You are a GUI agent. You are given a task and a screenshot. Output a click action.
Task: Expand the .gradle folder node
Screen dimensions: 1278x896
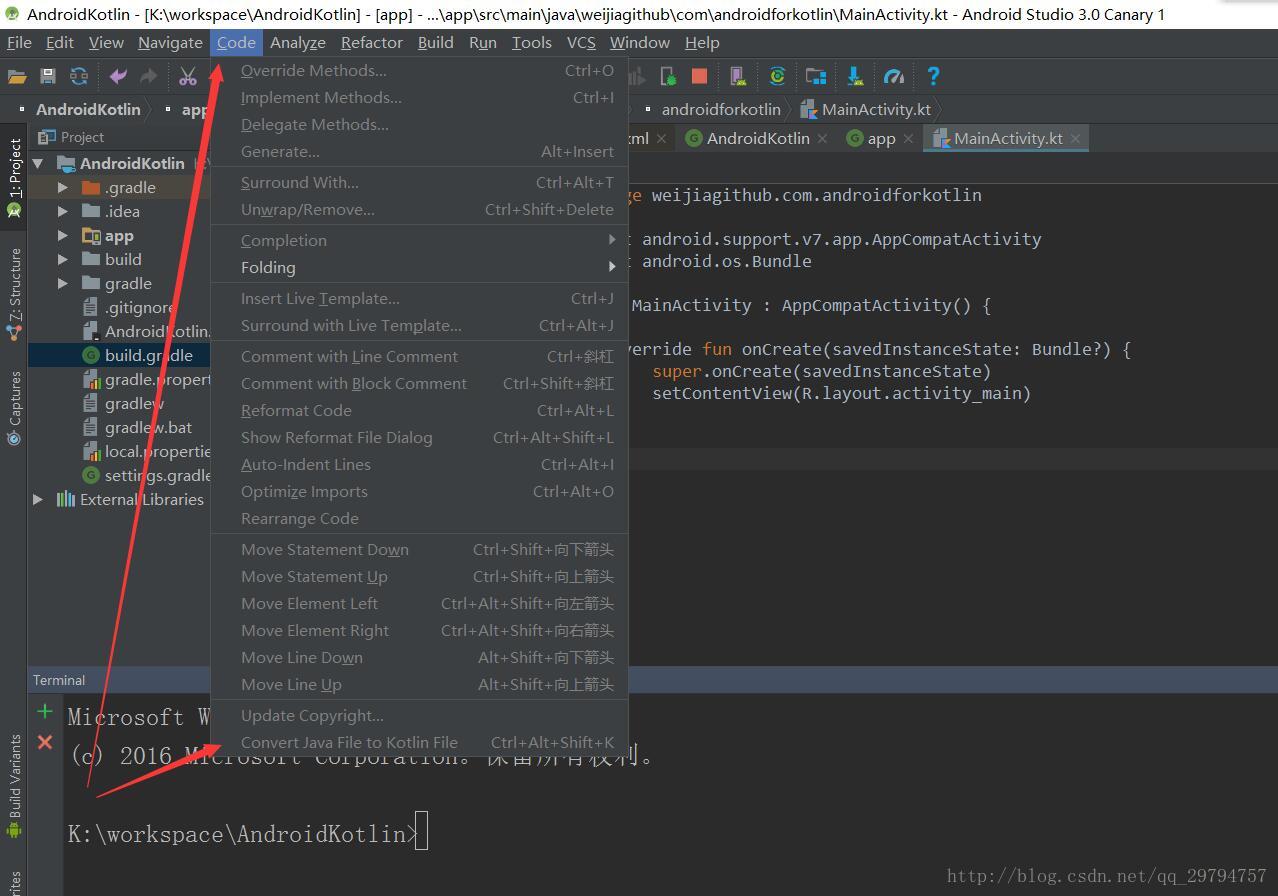pyautogui.click(x=62, y=187)
